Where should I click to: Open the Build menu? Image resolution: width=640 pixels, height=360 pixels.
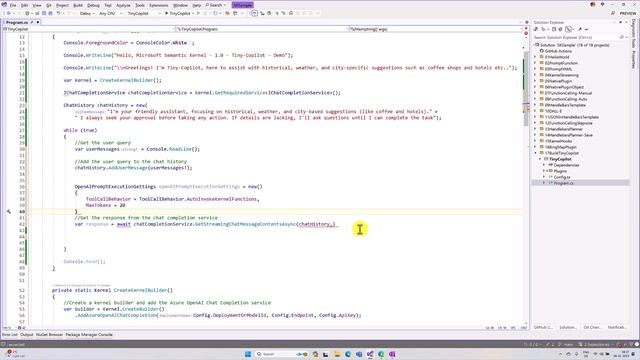pos(78,5)
